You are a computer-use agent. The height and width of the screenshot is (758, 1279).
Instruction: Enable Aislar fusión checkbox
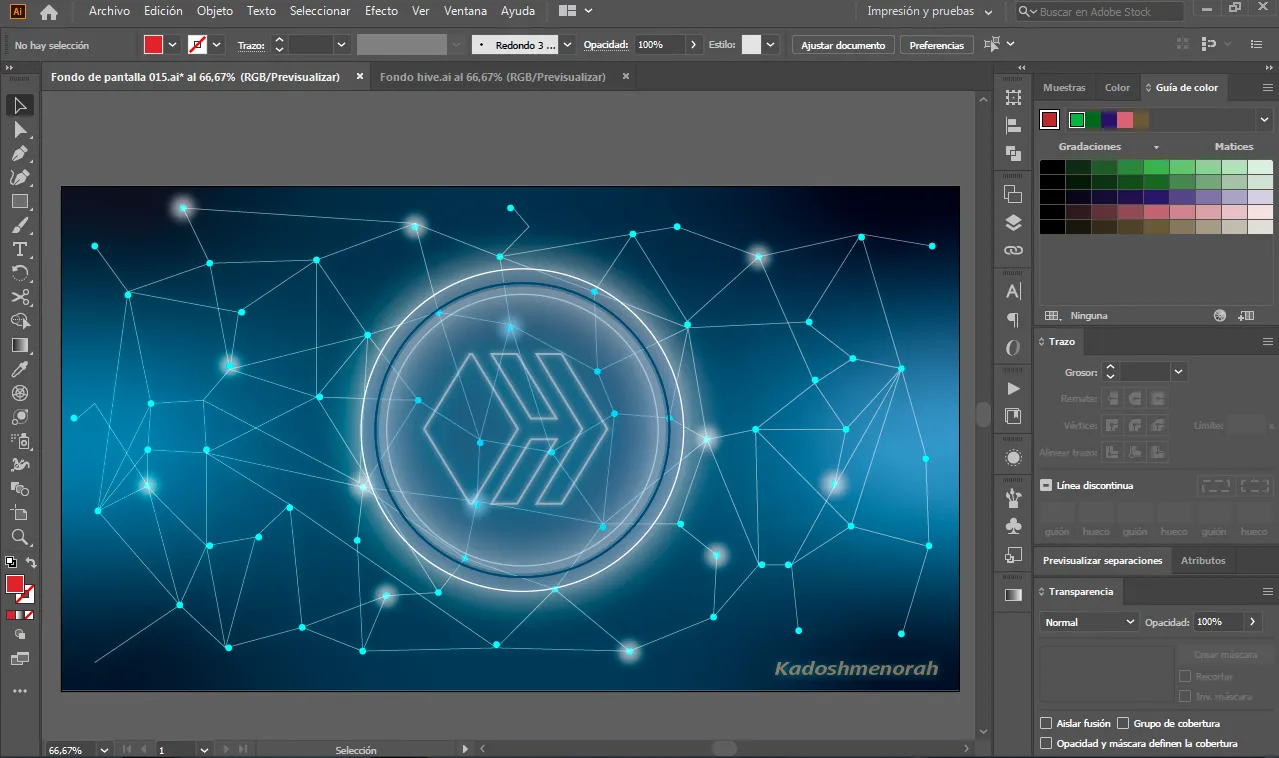click(x=1046, y=723)
